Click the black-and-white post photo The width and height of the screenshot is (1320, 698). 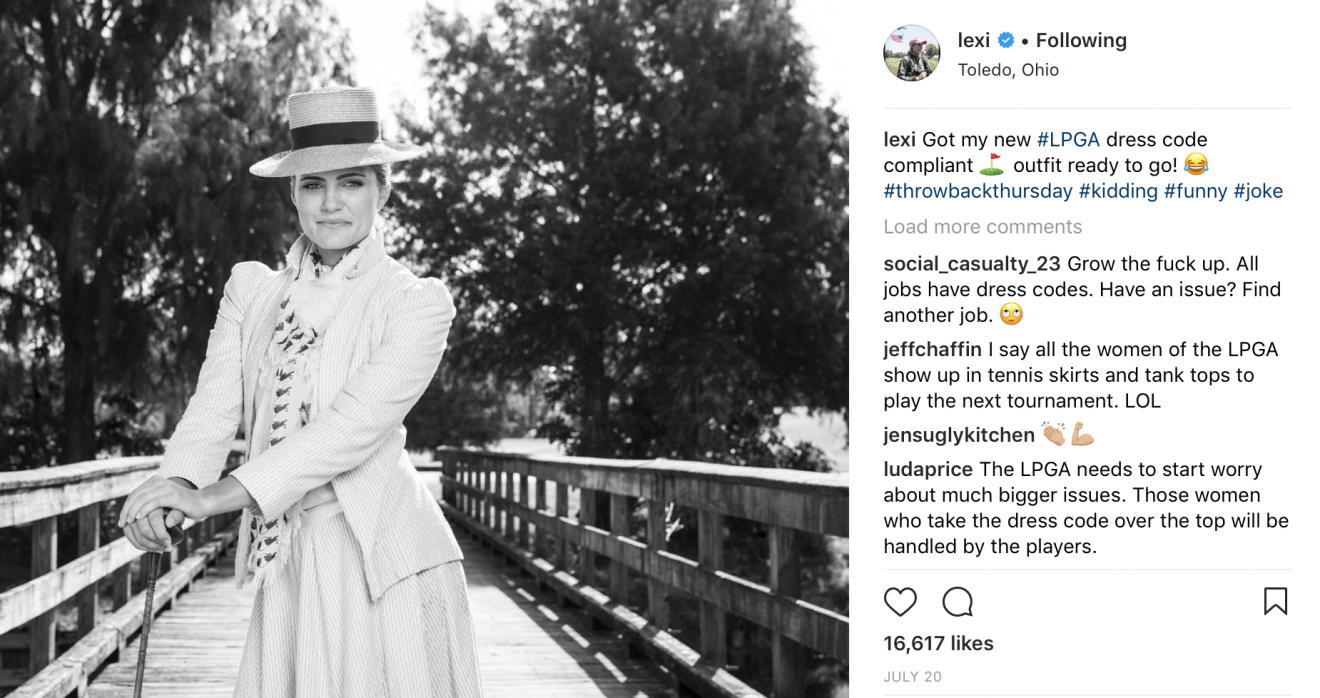coord(424,349)
